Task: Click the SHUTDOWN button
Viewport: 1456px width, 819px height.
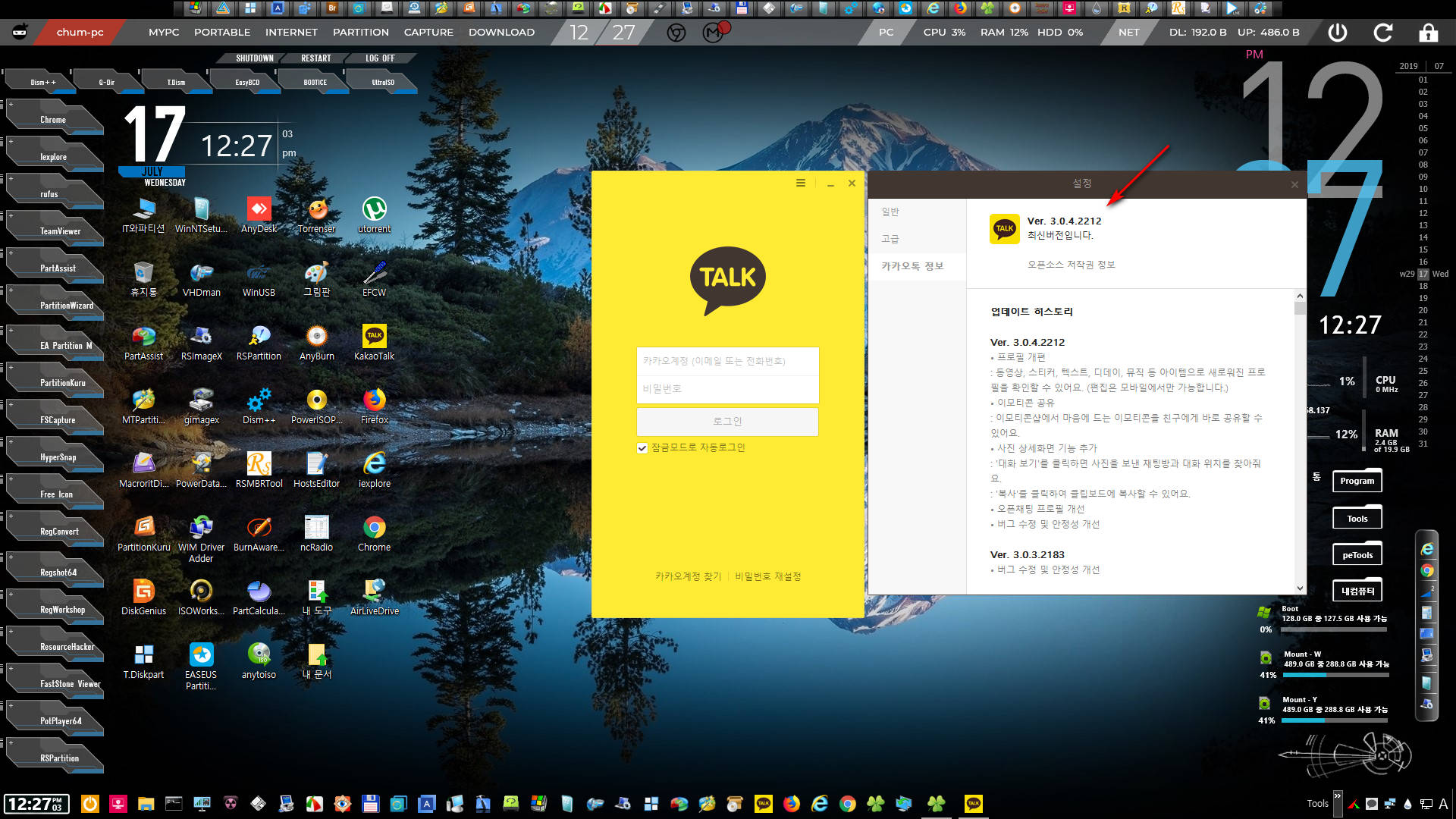Action: [254, 58]
